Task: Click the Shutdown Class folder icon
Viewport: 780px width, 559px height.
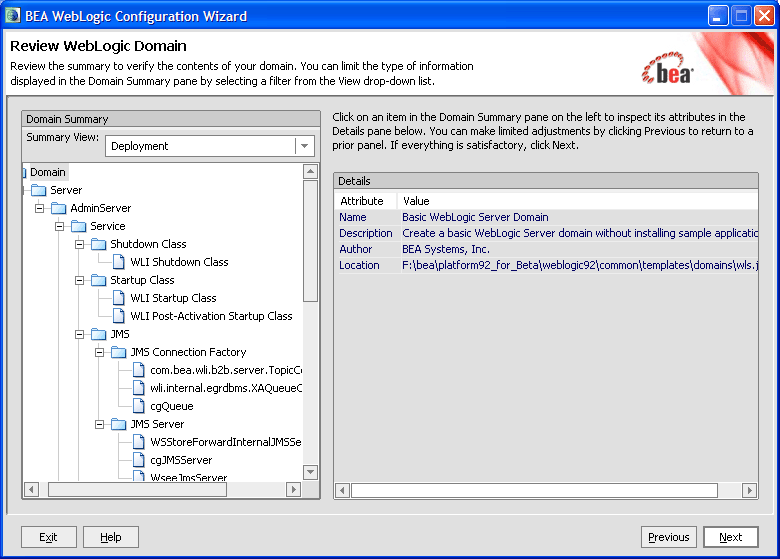Action: tap(98, 244)
